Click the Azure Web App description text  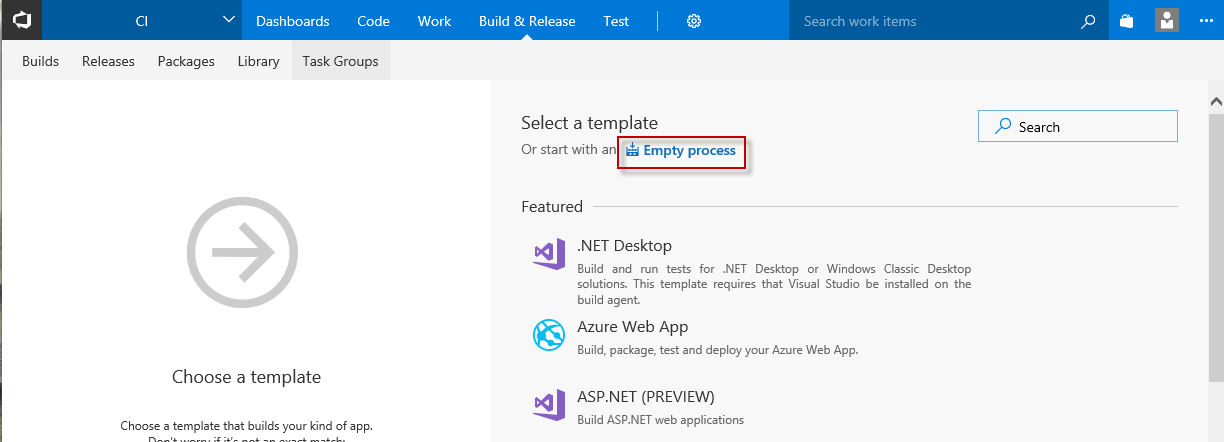(717, 350)
